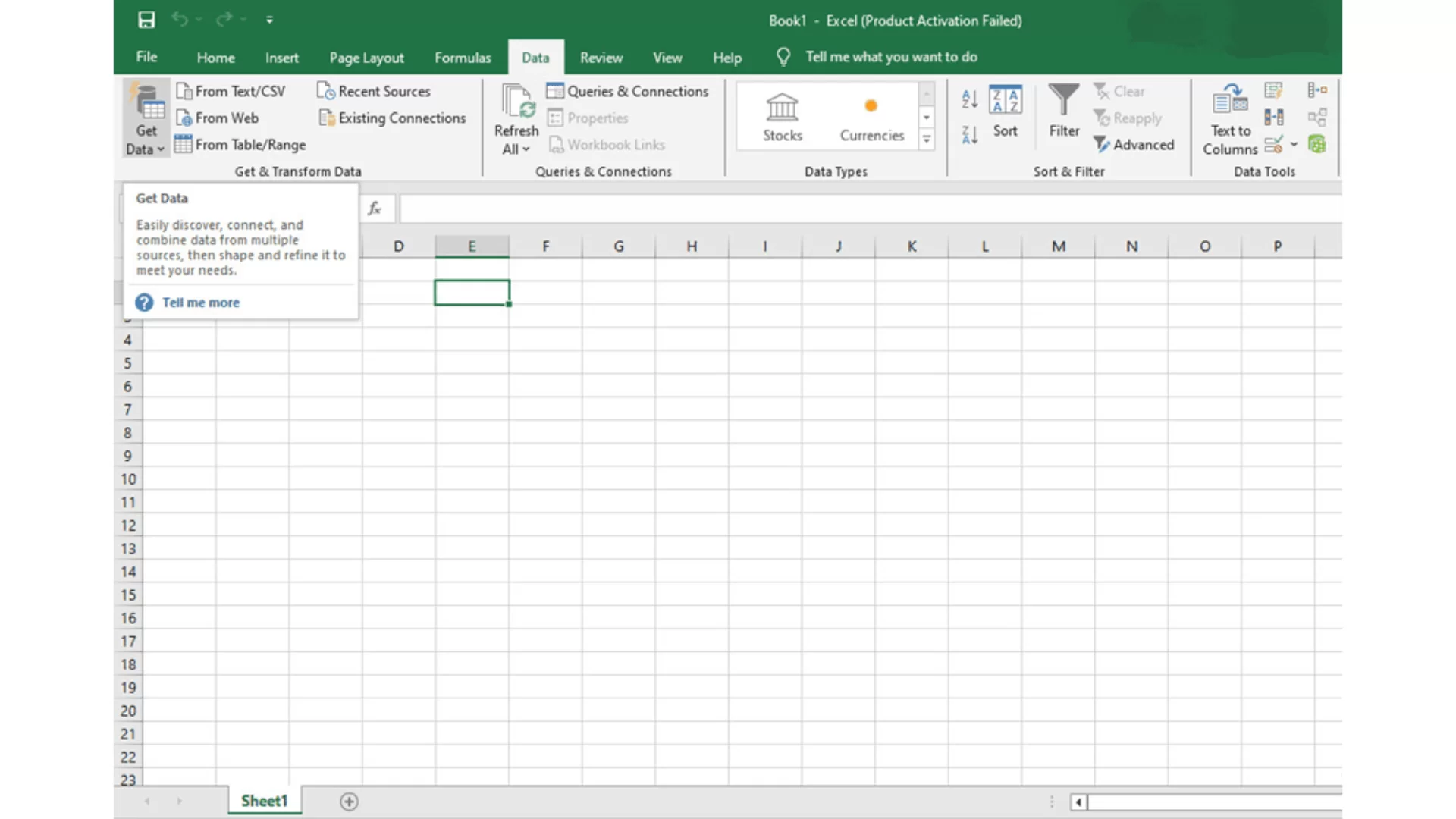Open the File menu

tap(146, 57)
